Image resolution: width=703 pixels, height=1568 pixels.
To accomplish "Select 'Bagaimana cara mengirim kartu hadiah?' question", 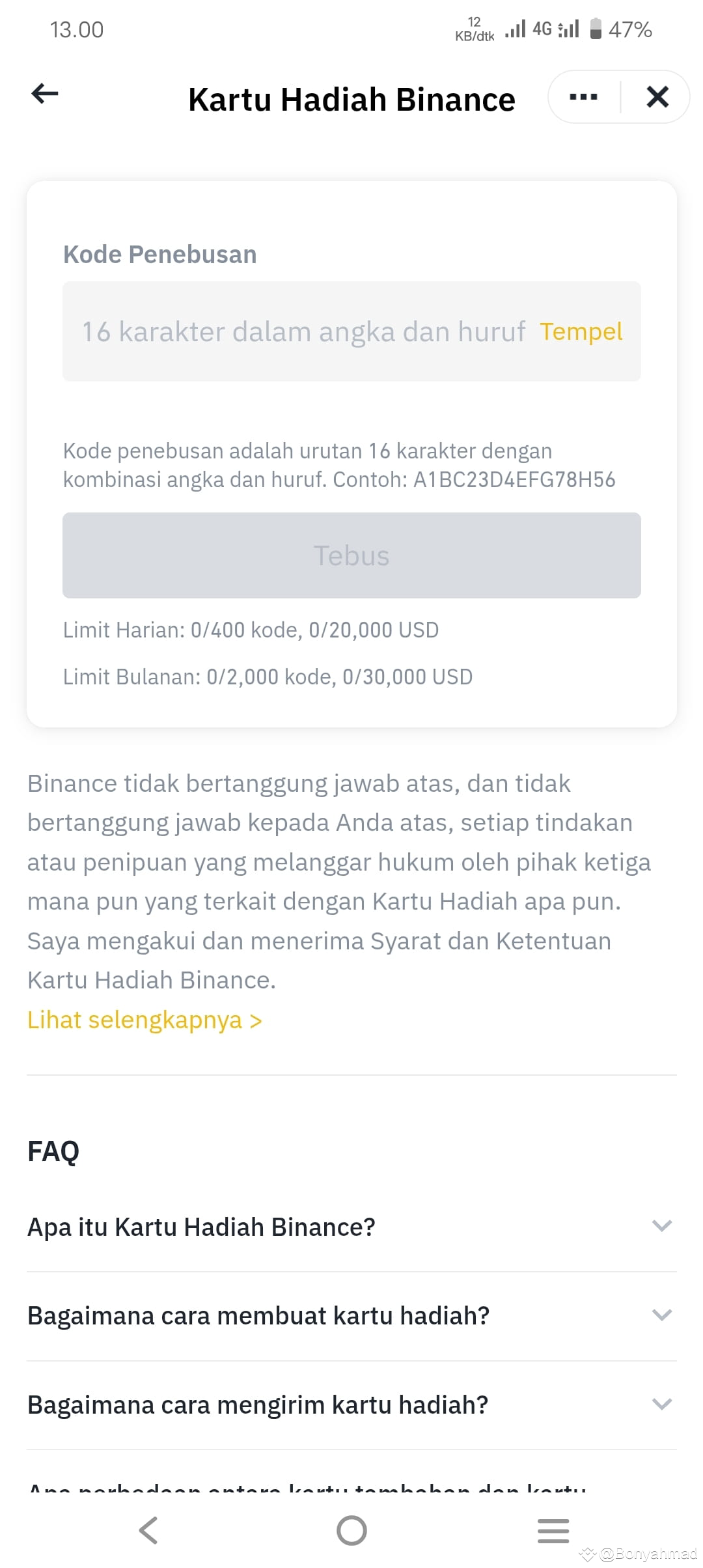I will point(258,1405).
